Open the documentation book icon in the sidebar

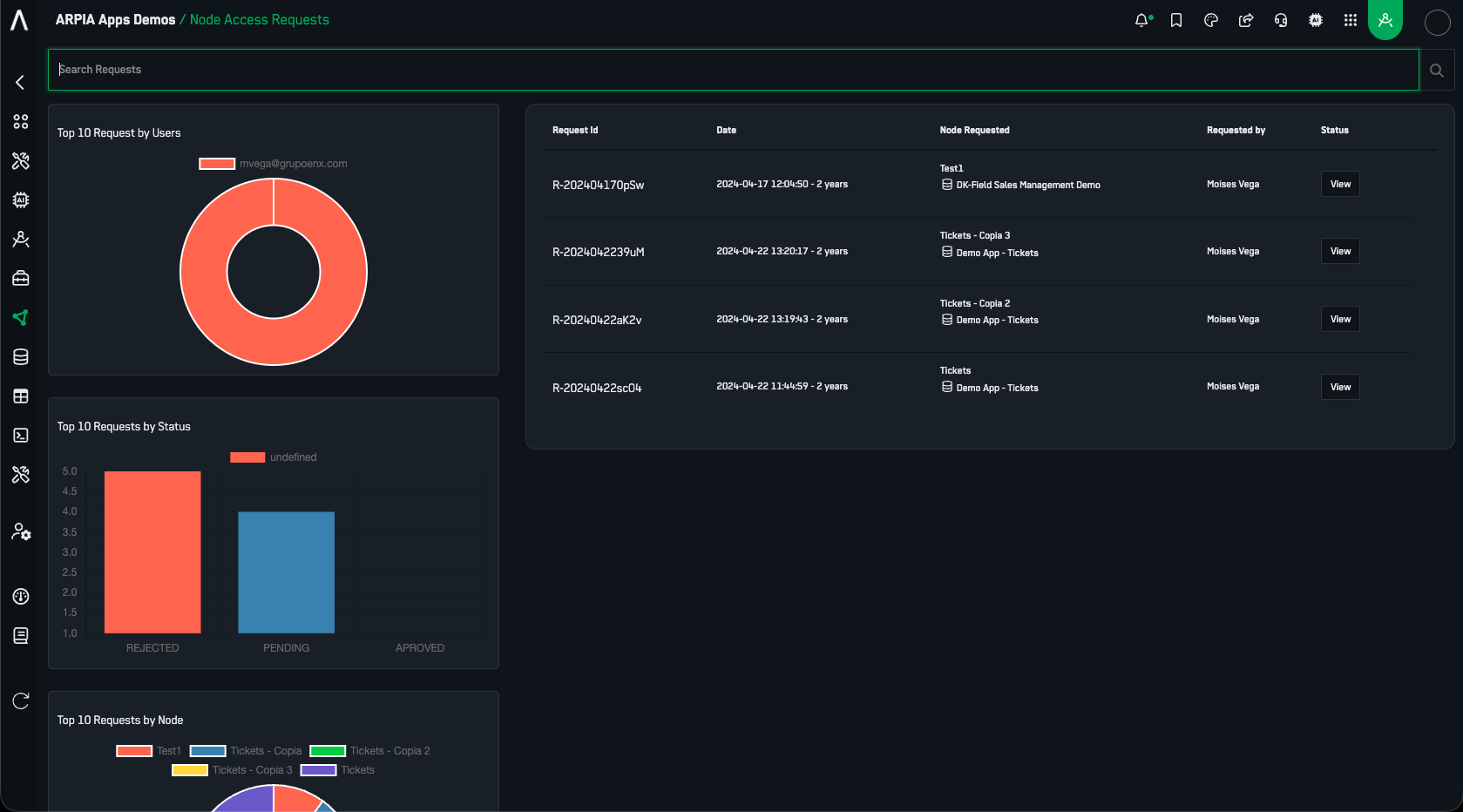click(x=21, y=636)
